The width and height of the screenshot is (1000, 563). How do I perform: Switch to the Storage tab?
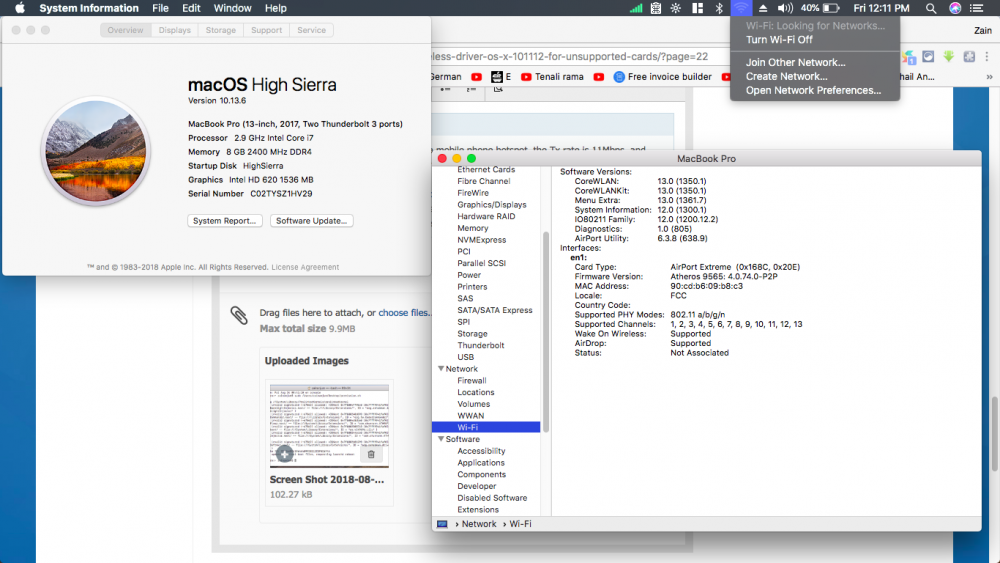point(221,30)
